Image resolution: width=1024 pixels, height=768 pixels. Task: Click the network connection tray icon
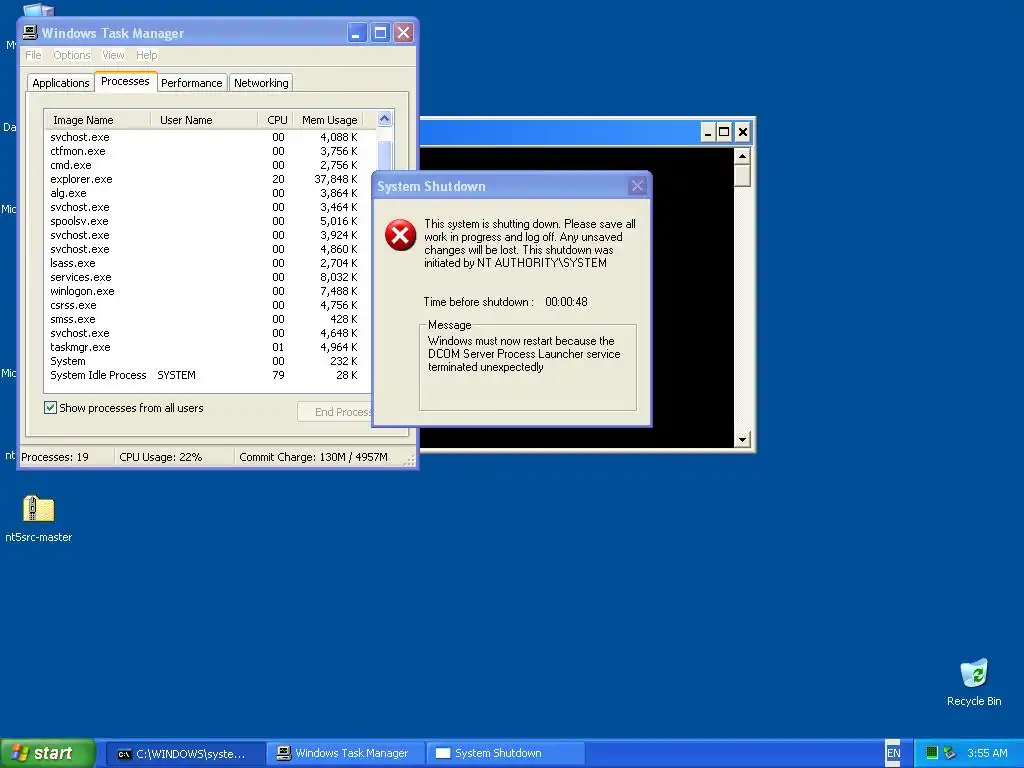pos(950,753)
